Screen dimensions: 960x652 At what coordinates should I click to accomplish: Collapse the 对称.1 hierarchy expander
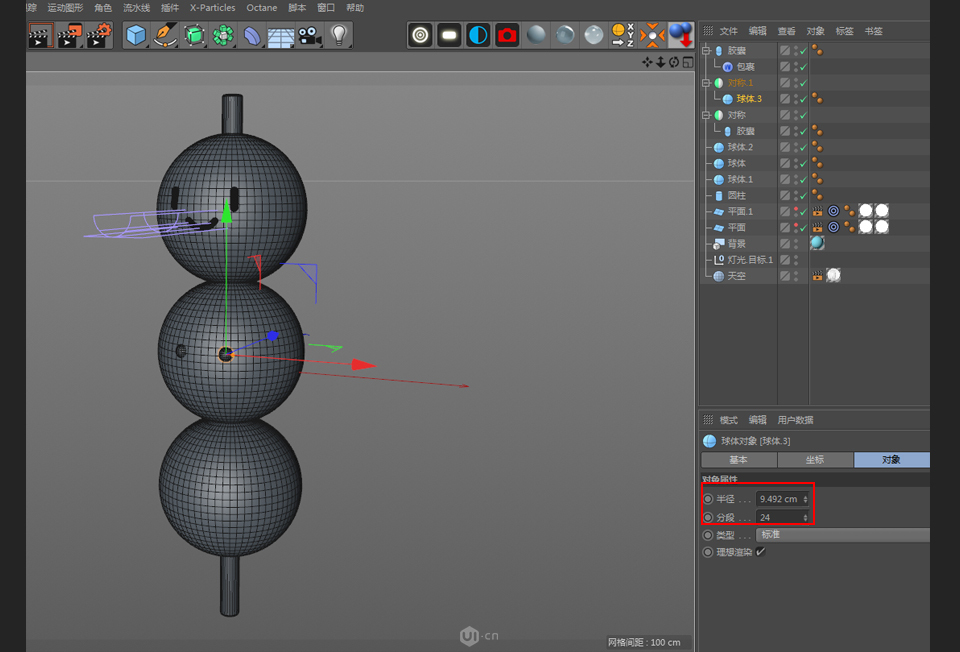coord(705,82)
